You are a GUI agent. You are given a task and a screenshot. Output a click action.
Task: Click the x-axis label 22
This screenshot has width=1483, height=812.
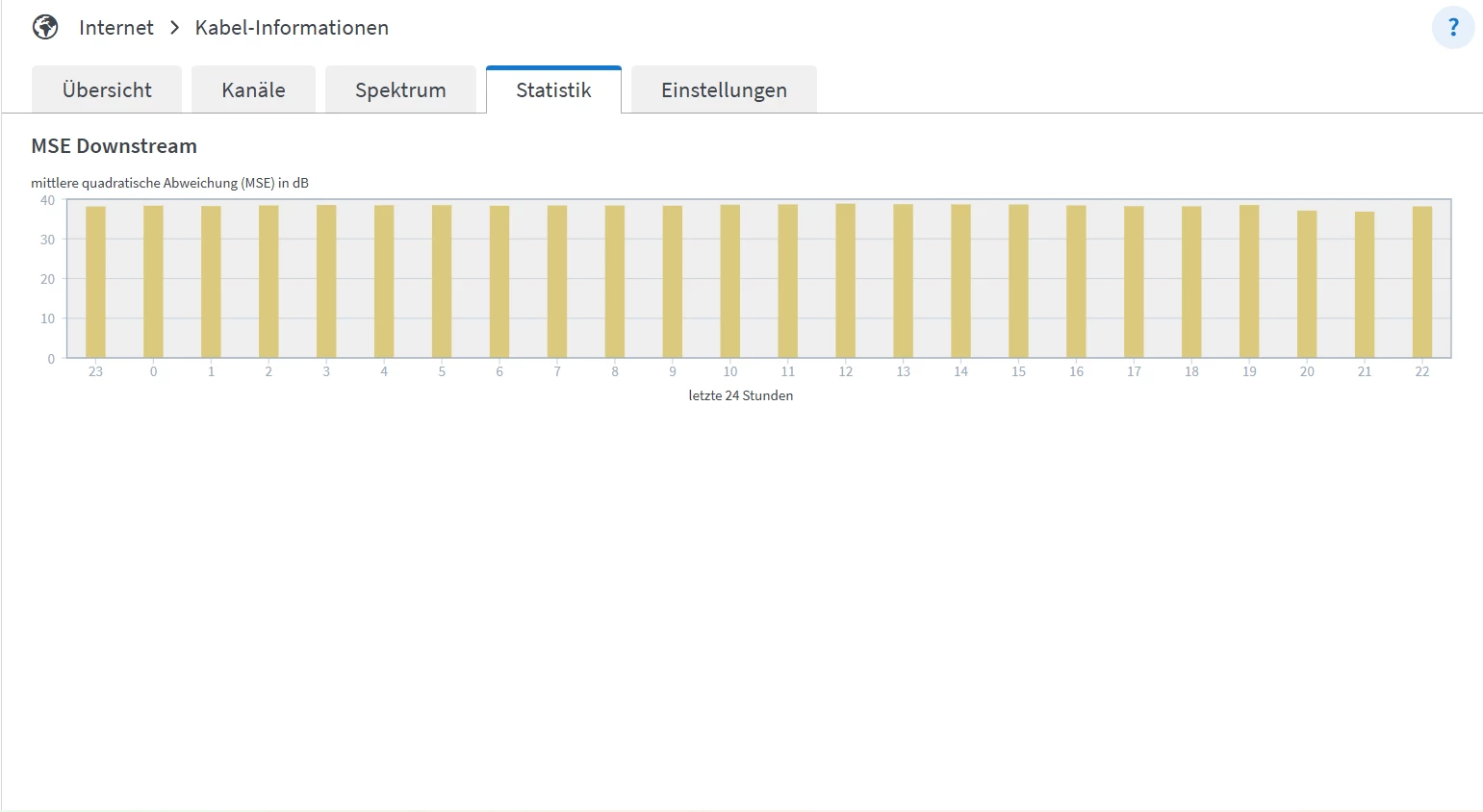1422,371
